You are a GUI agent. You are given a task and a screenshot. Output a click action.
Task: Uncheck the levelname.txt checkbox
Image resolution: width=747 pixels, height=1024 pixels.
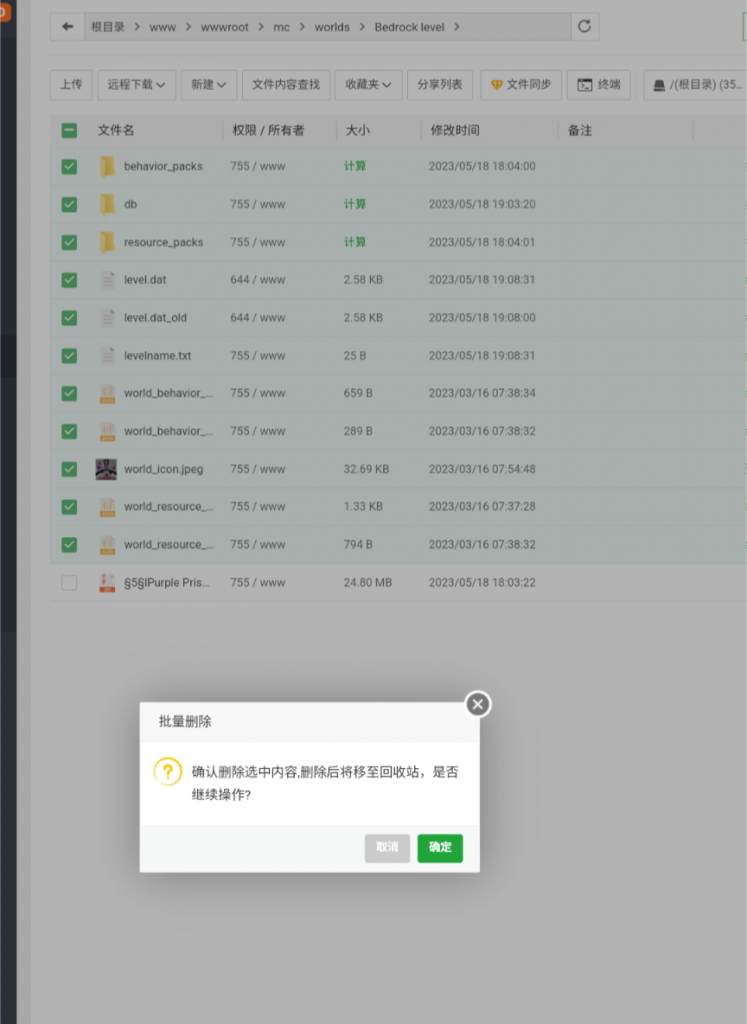tap(69, 356)
